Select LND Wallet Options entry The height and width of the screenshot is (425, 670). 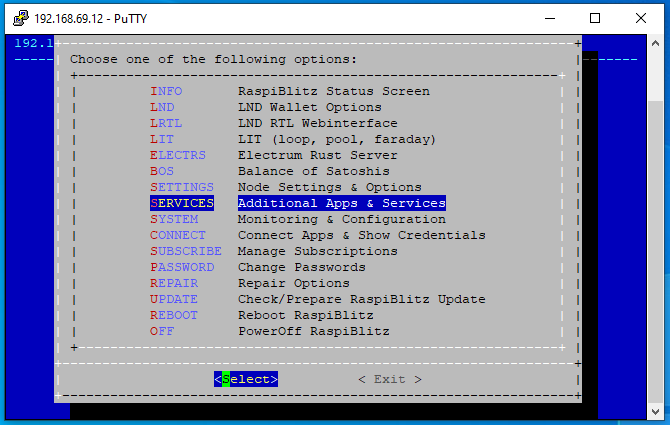(266, 107)
